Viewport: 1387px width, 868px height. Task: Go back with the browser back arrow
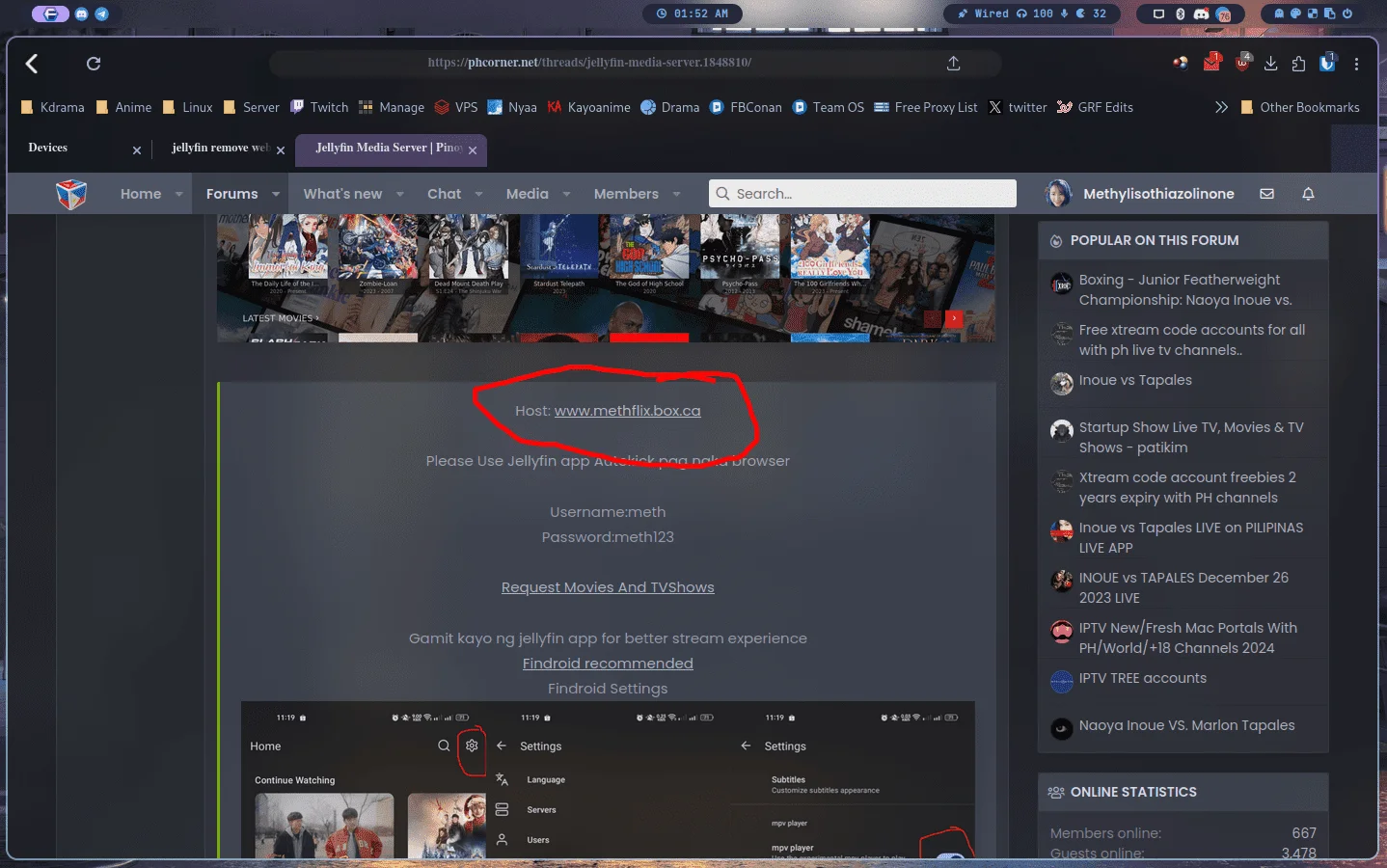(32, 64)
